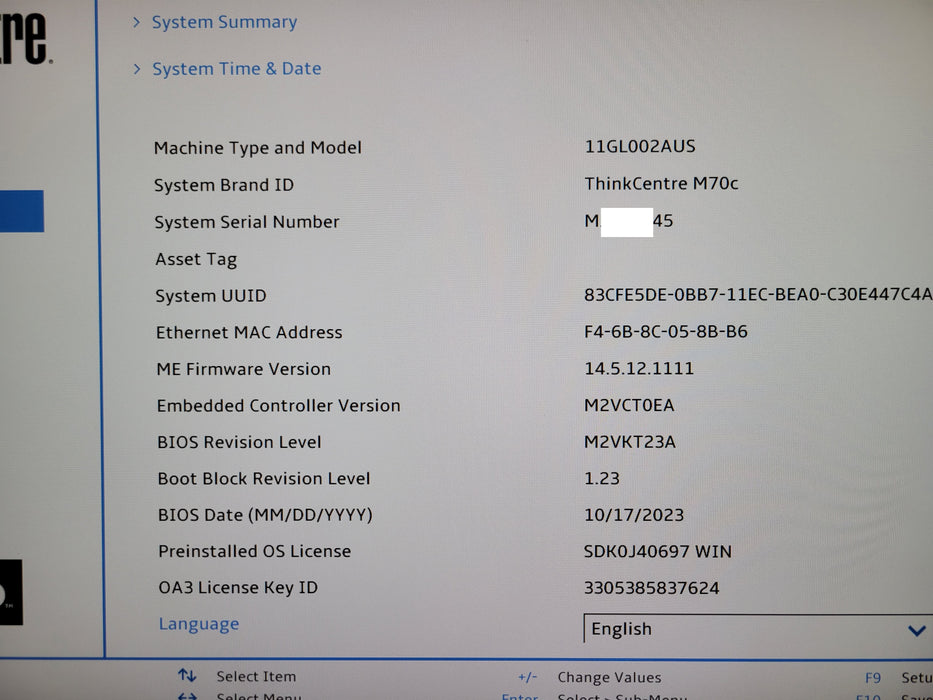Click the System UUID label

coord(211,296)
